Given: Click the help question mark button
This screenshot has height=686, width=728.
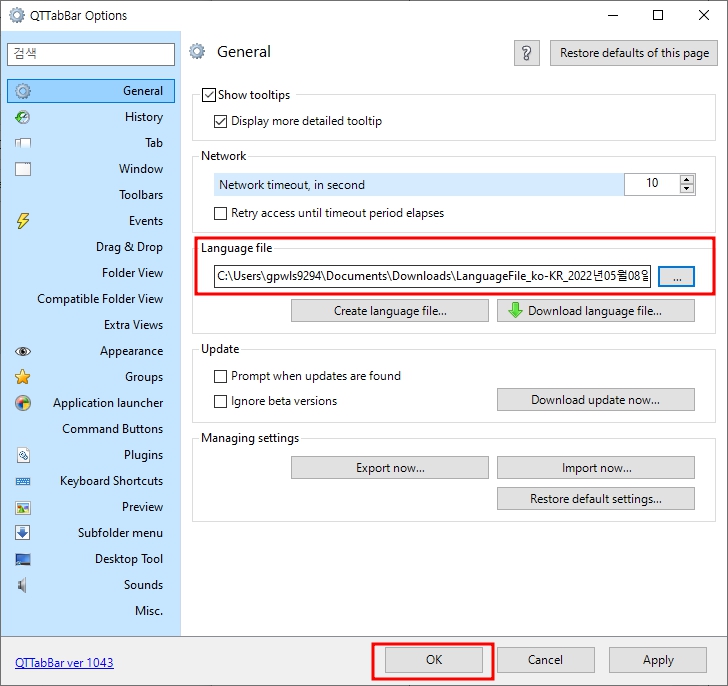Looking at the screenshot, I should pos(526,53).
